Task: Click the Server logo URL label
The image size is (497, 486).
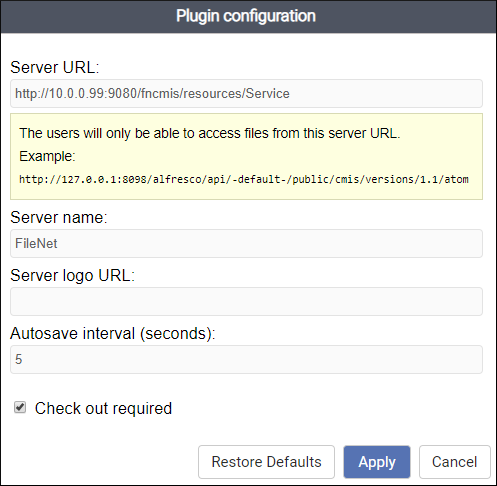Action: 72,276
